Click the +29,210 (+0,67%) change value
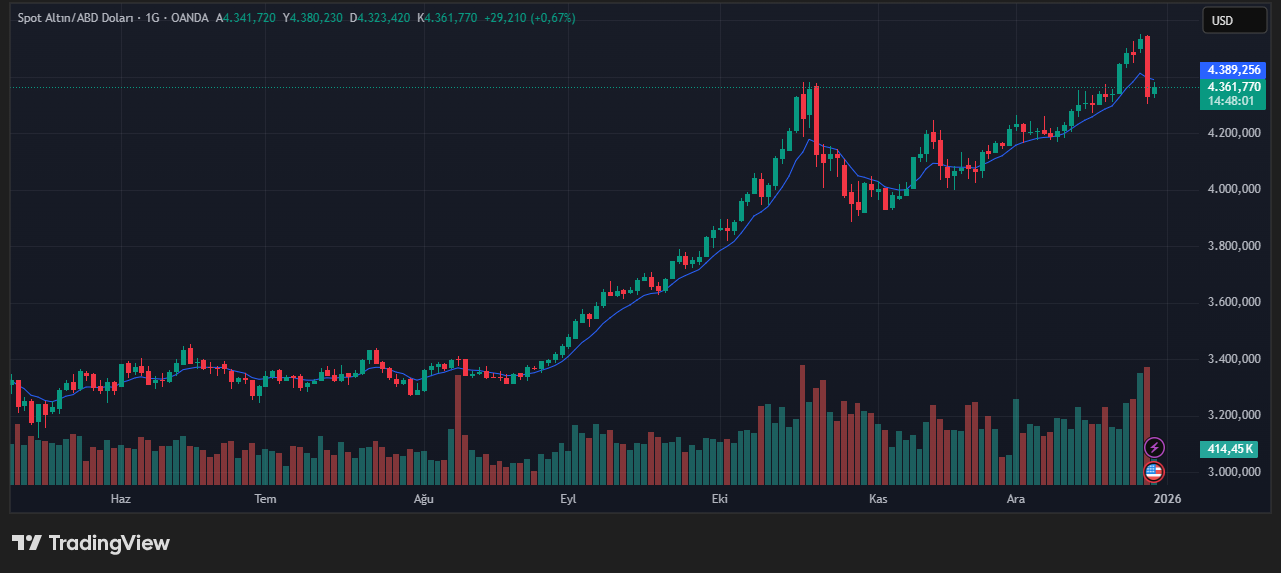This screenshot has width=1281, height=573. click(529, 18)
